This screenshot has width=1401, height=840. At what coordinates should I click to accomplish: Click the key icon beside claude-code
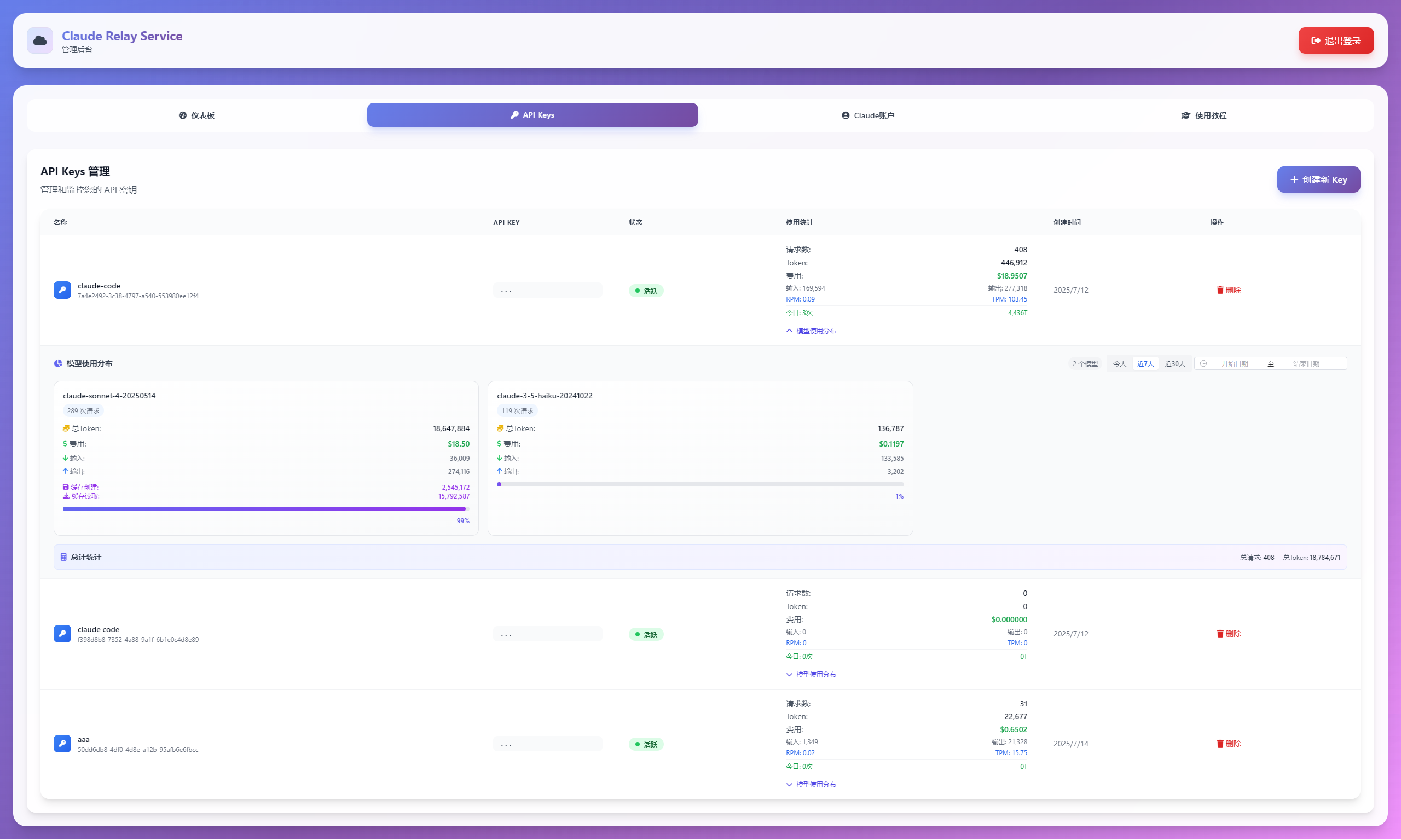pyautogui.click(x=62, y=290)
